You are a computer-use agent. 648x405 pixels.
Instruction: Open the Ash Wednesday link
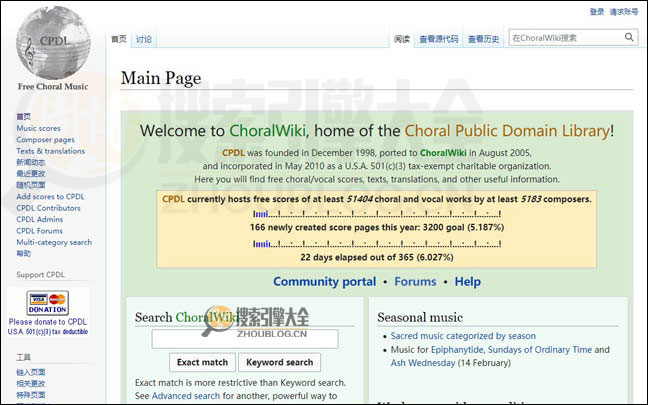(x=423, y=363)
